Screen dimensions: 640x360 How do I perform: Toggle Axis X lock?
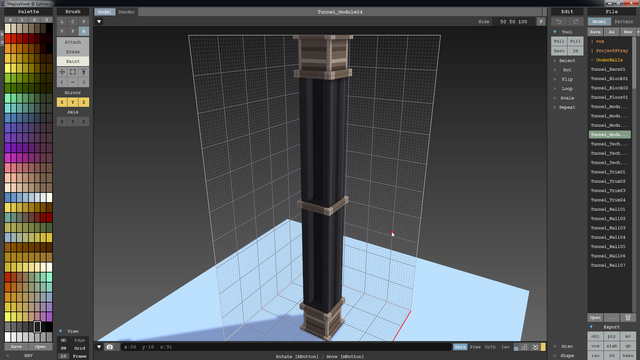(62, 122)
